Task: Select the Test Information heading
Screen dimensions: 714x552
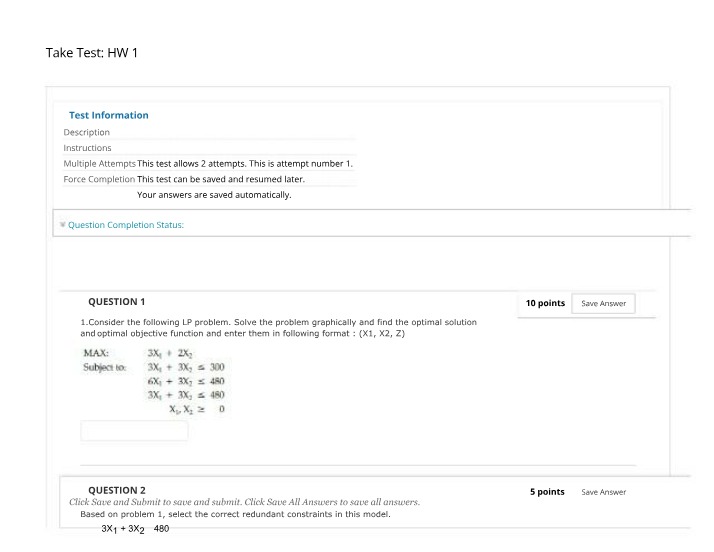Action: pos(109,115)
